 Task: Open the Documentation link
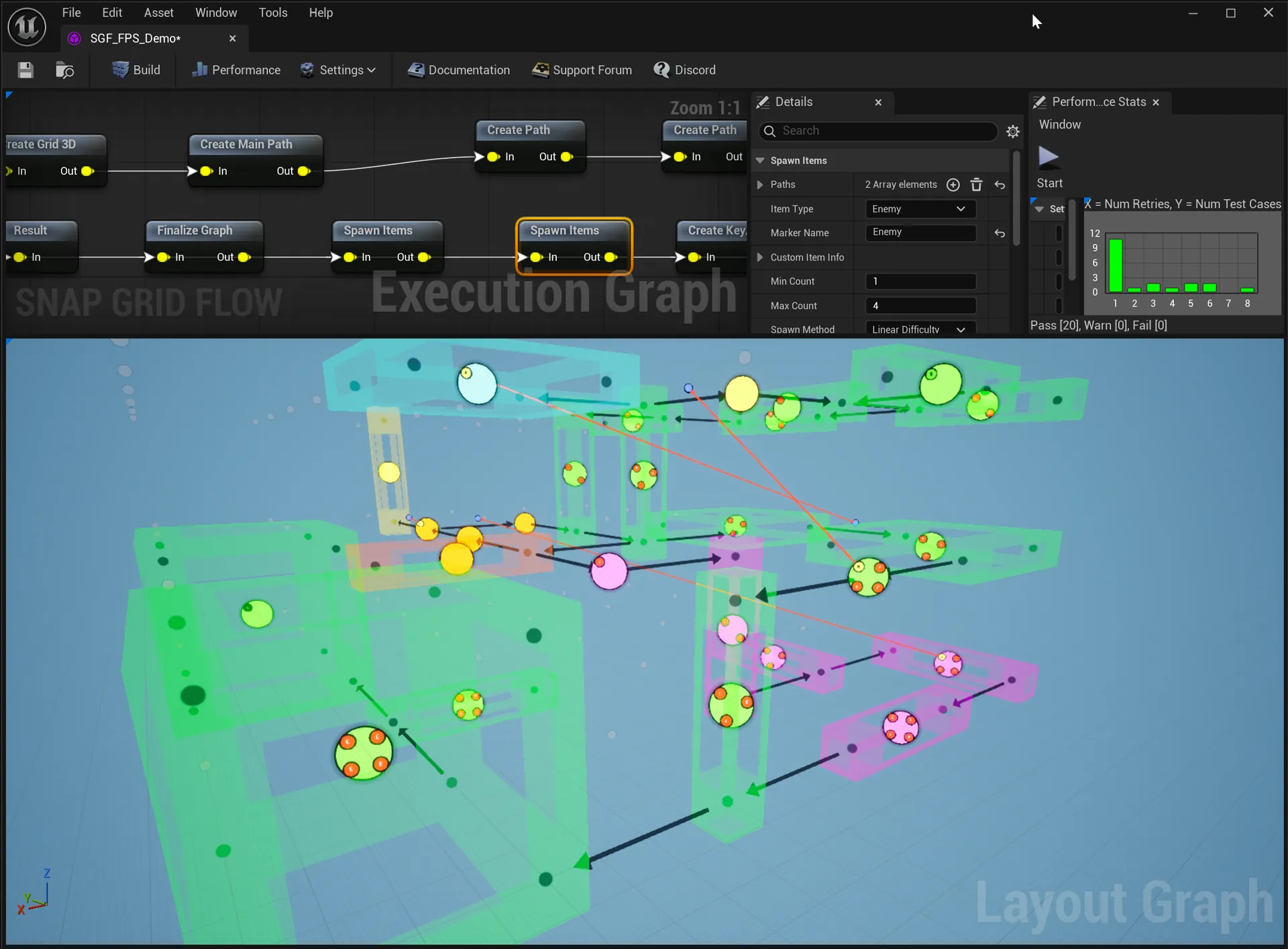[459, 70]
